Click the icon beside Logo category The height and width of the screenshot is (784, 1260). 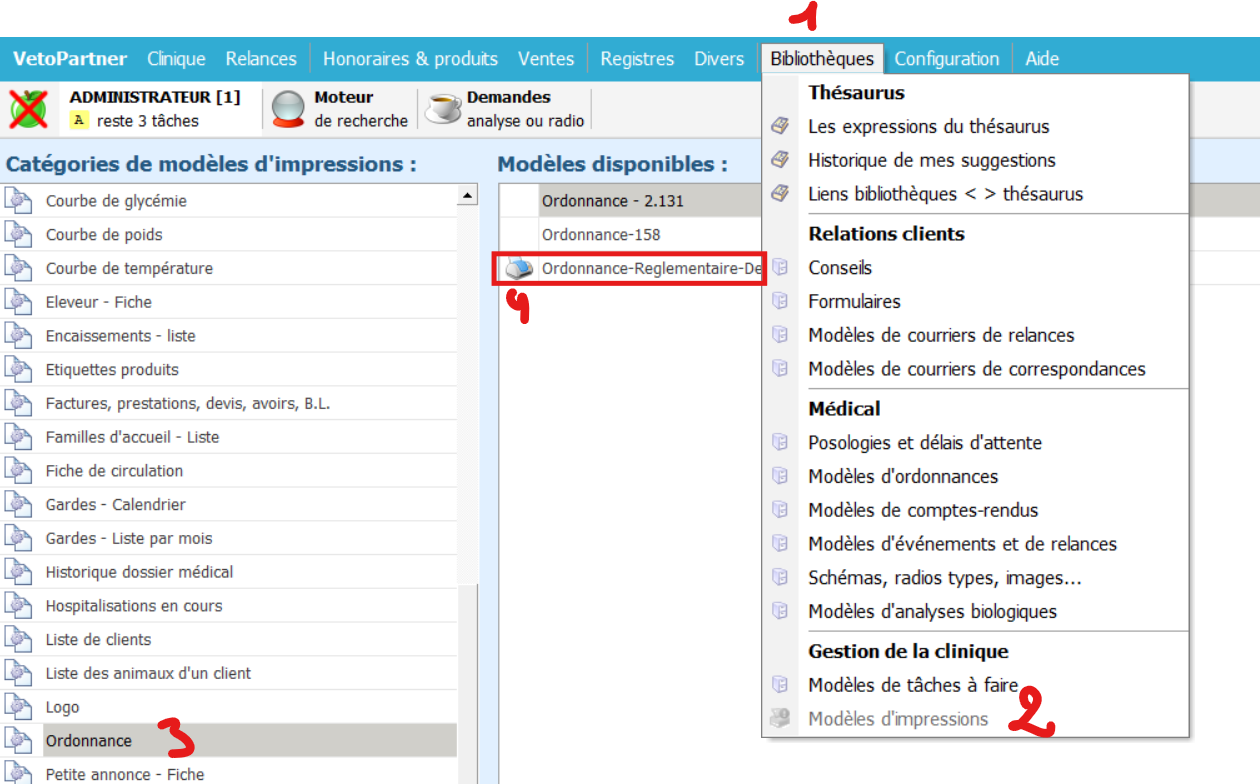pyautogui.click(x=18, y=707)
